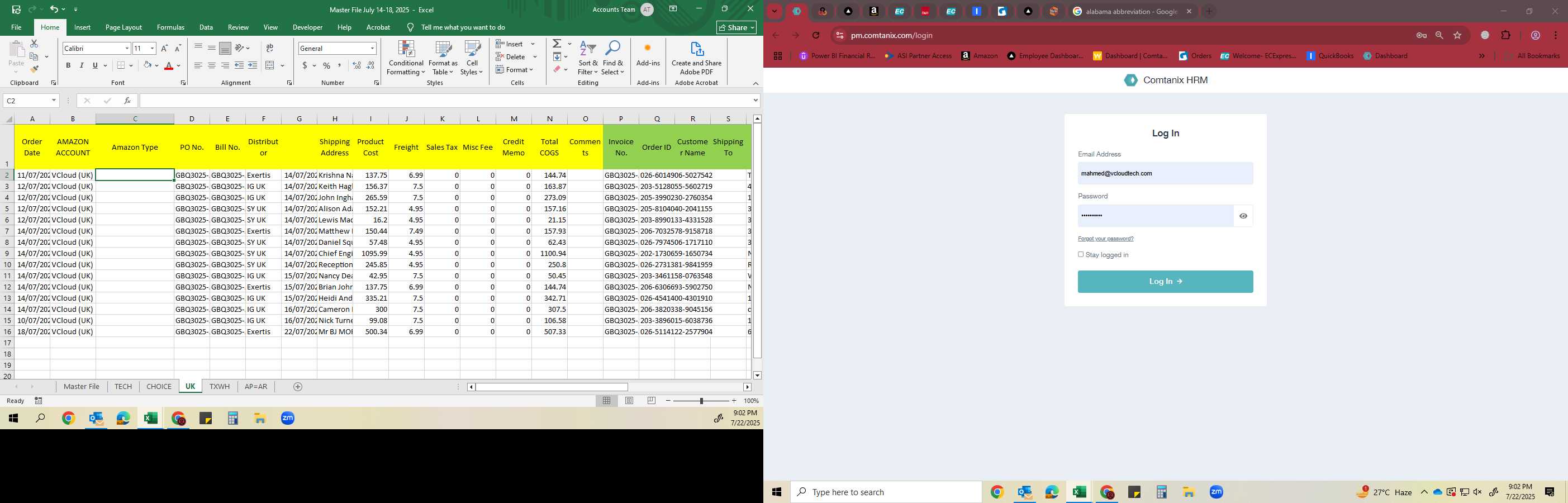Image resolution: width=1568 pixels, height=503 pixels.
Task: Show password using the eye icon
Action: [1243, 216]
